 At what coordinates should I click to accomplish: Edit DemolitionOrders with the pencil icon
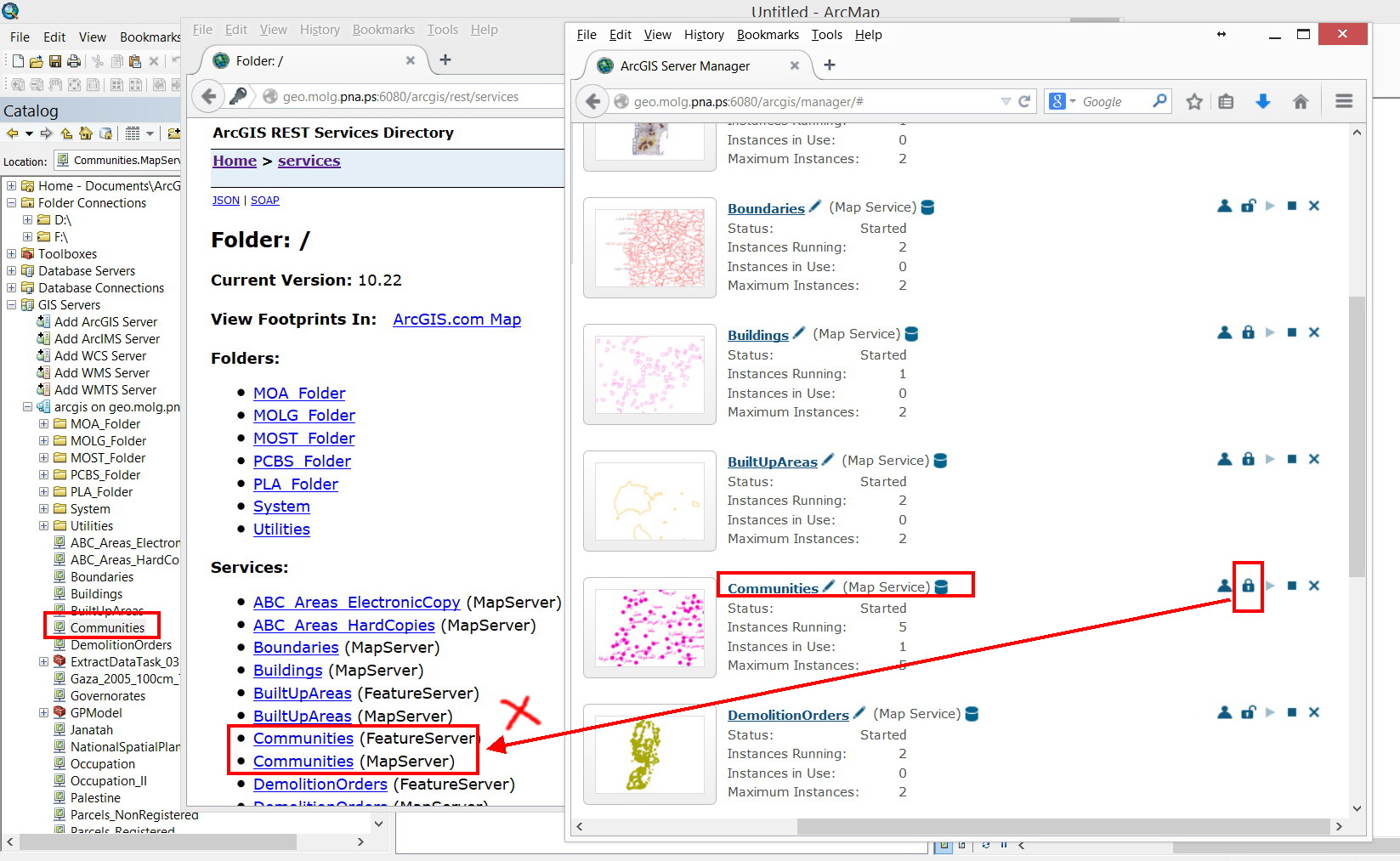(859, 712)
